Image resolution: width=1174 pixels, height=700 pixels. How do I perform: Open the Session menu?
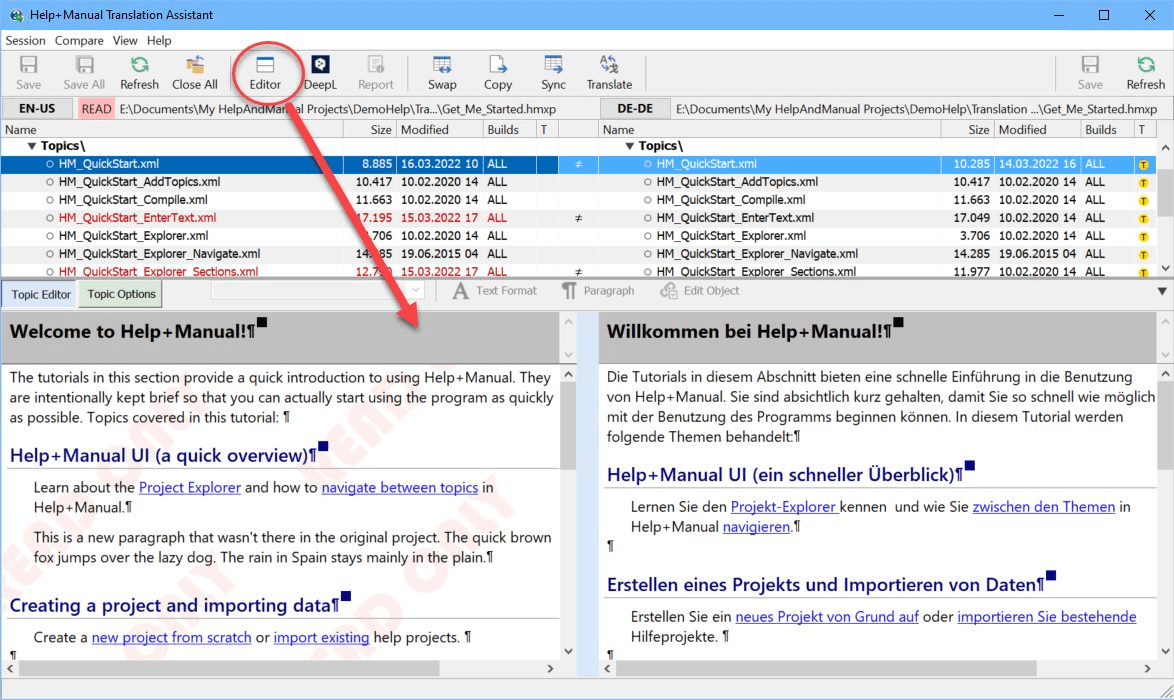25,40
